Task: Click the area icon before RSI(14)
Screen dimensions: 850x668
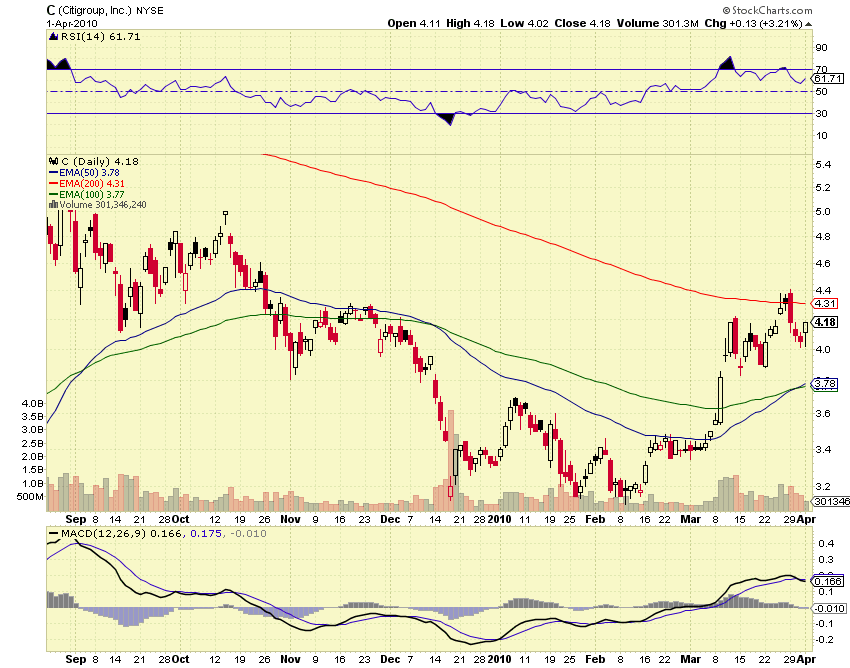Action: (x=53, y=36)
